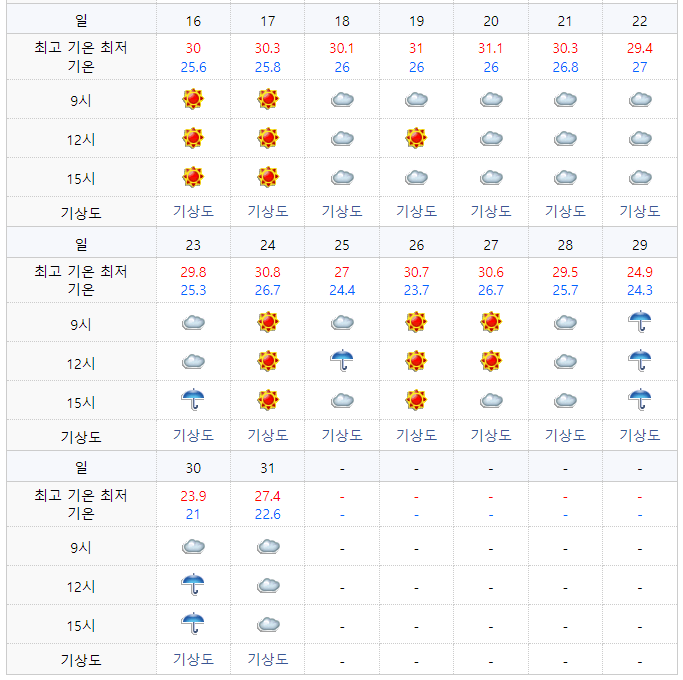The height and width of the screenshot is (680, 683).
Task: Click the cloud icon for day 19 at 9시
Action: coord(416,100)
